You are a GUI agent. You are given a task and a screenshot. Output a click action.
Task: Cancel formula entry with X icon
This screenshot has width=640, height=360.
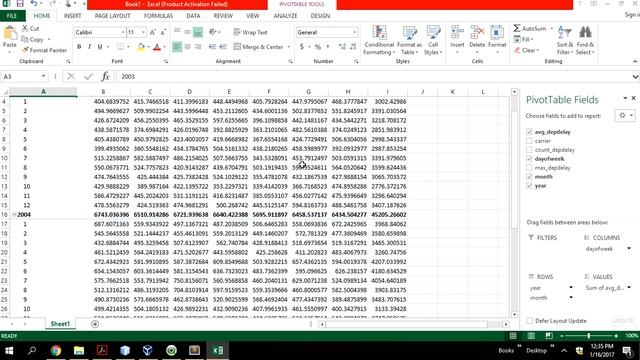[71, 76]
